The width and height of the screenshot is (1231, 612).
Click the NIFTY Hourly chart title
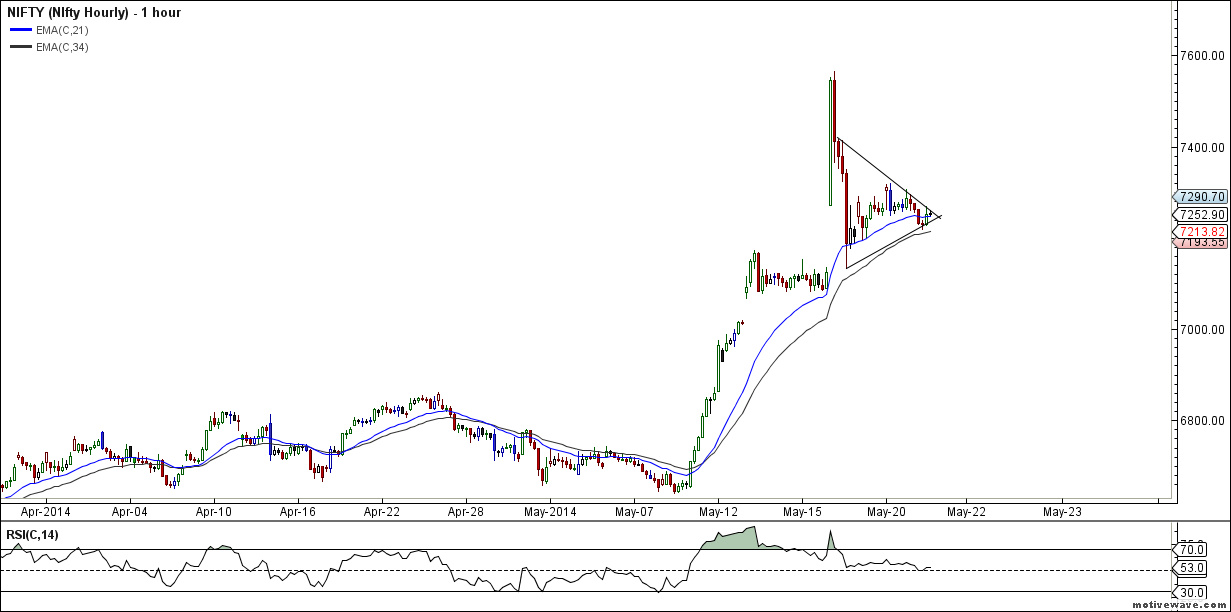point(94,13)
